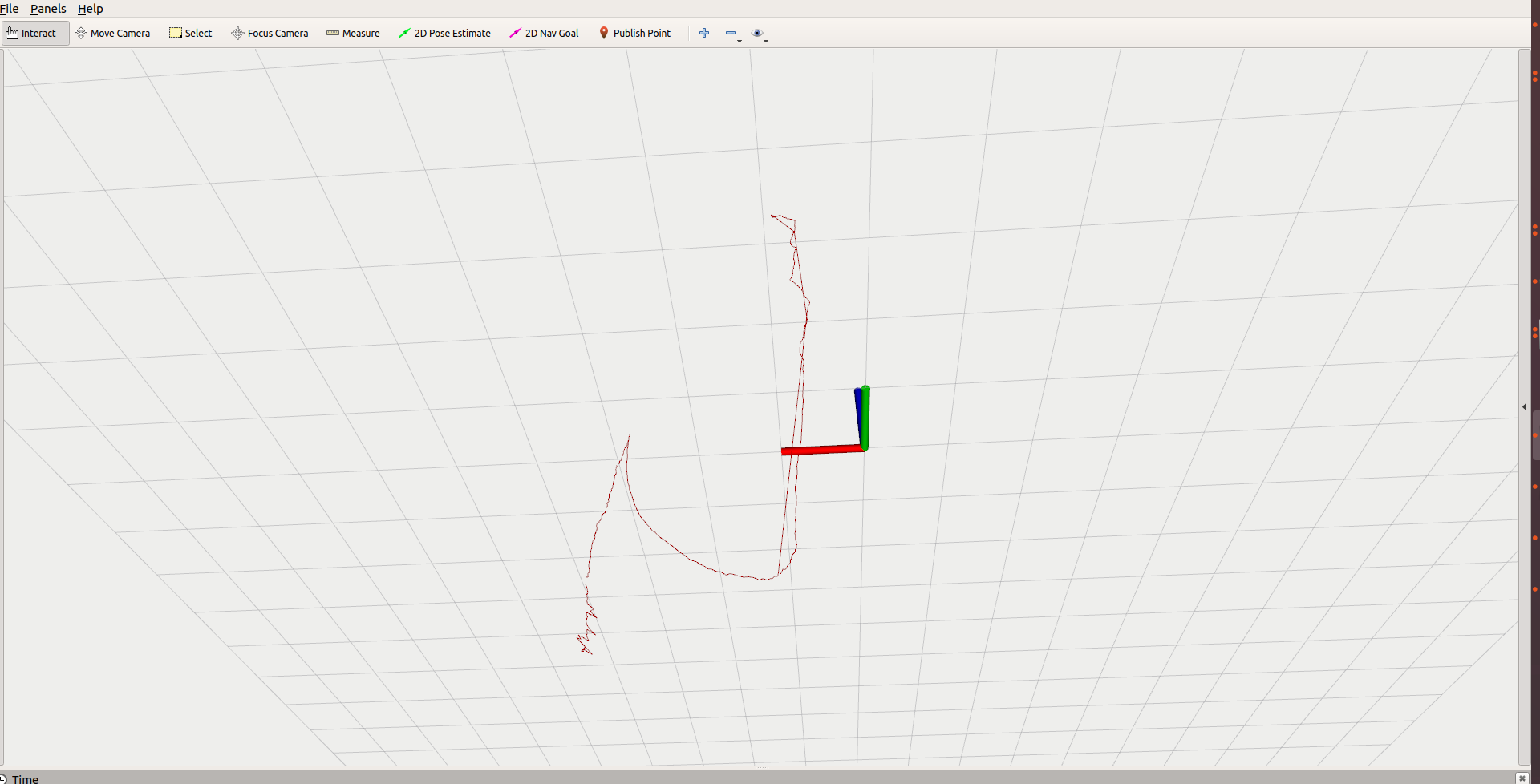This screenshot has height=784, width=1540.
Task: Pick the 2D Nav Goal tool
Action: (544, 33)
